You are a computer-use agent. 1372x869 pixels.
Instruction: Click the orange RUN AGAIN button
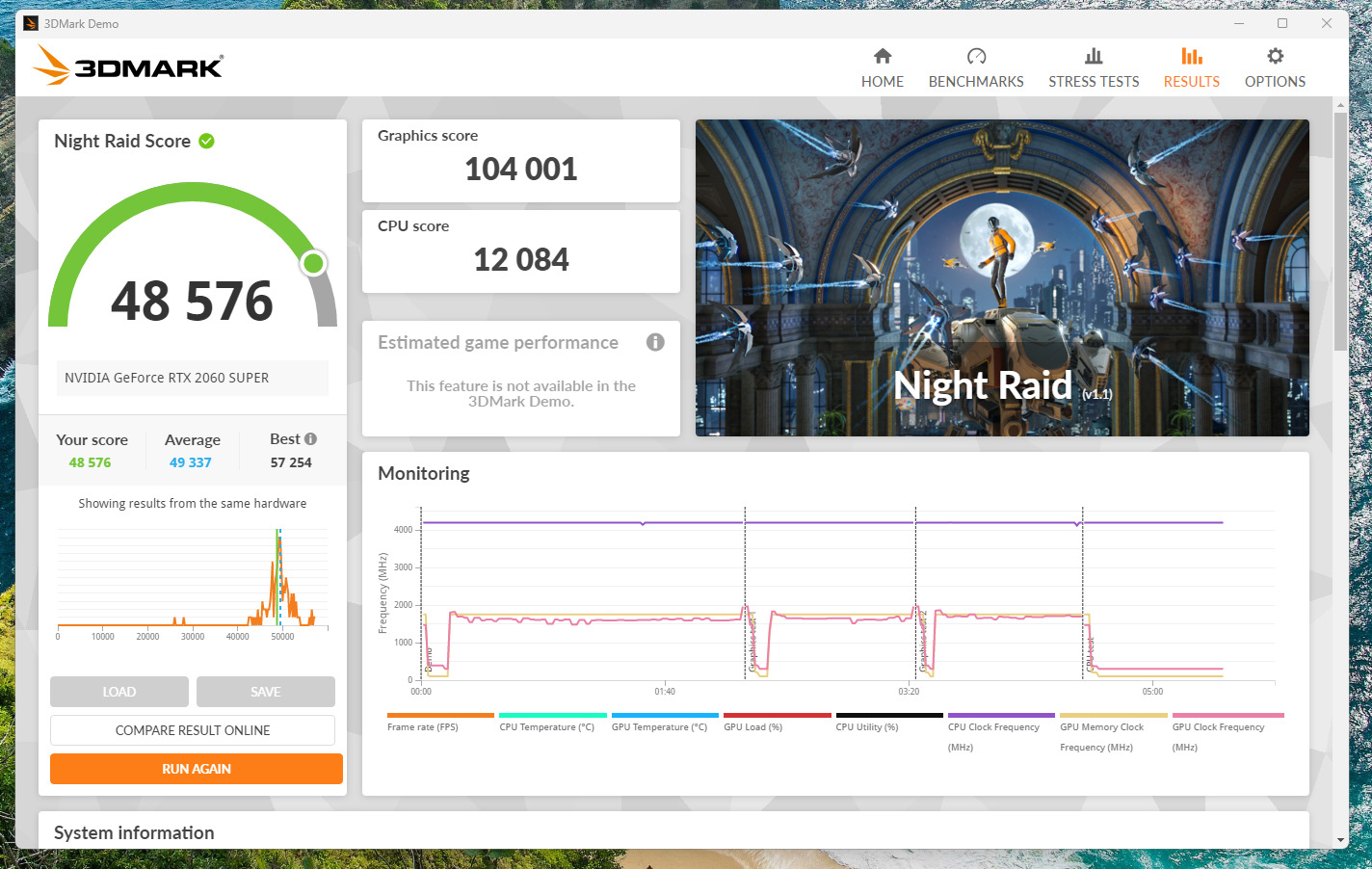click(197, 769)
